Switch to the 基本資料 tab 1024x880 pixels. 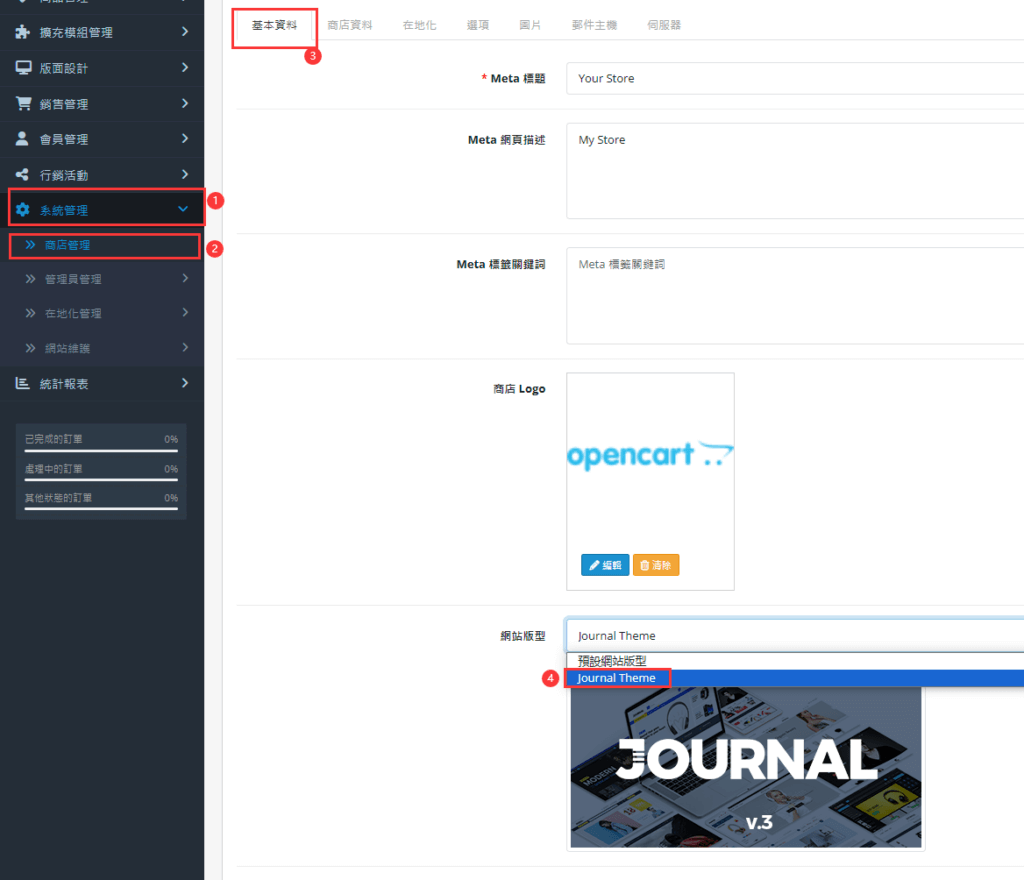coord(274,25)
